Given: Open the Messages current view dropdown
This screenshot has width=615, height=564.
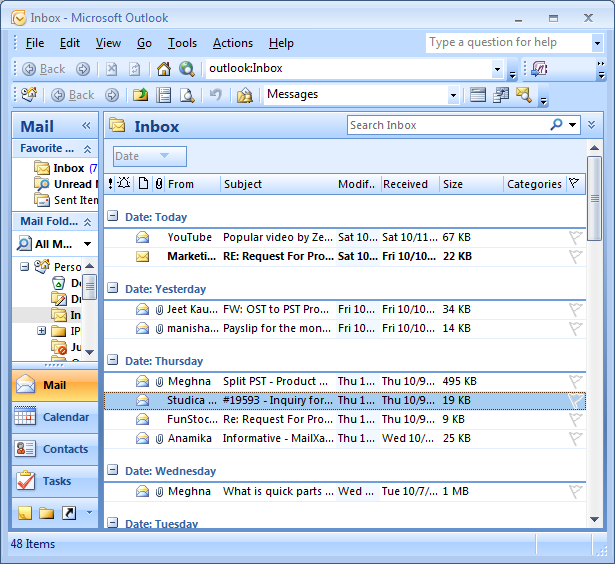Looking at the screenshot, I should 453,95.
